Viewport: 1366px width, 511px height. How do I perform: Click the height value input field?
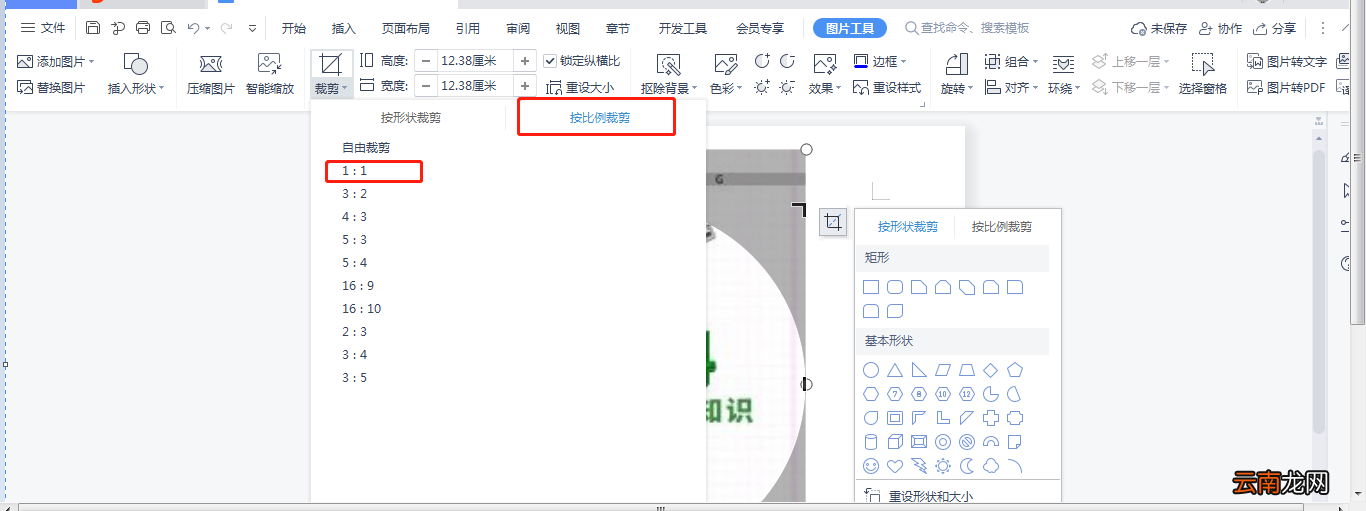476,61
